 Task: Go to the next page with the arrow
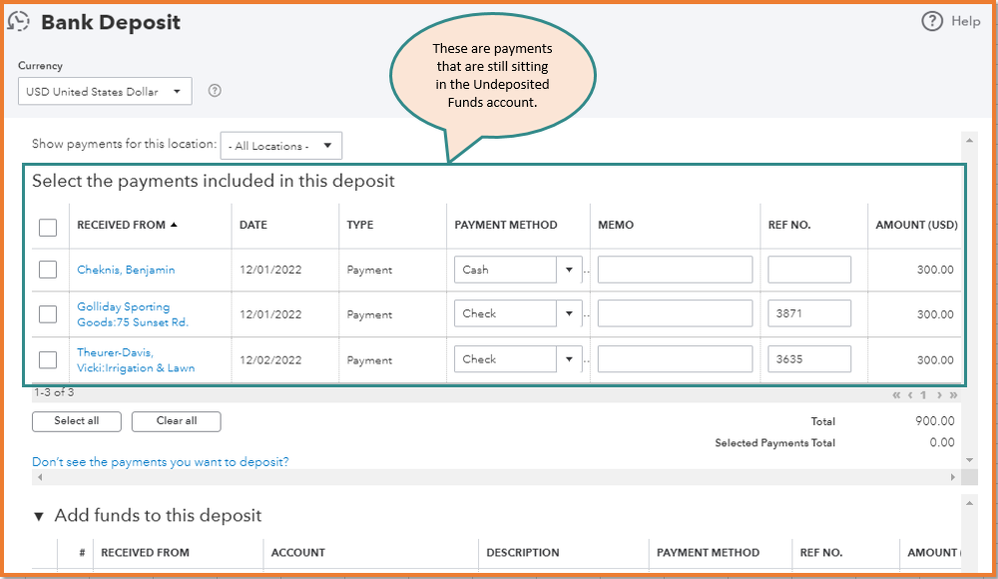tap(937, 394)
